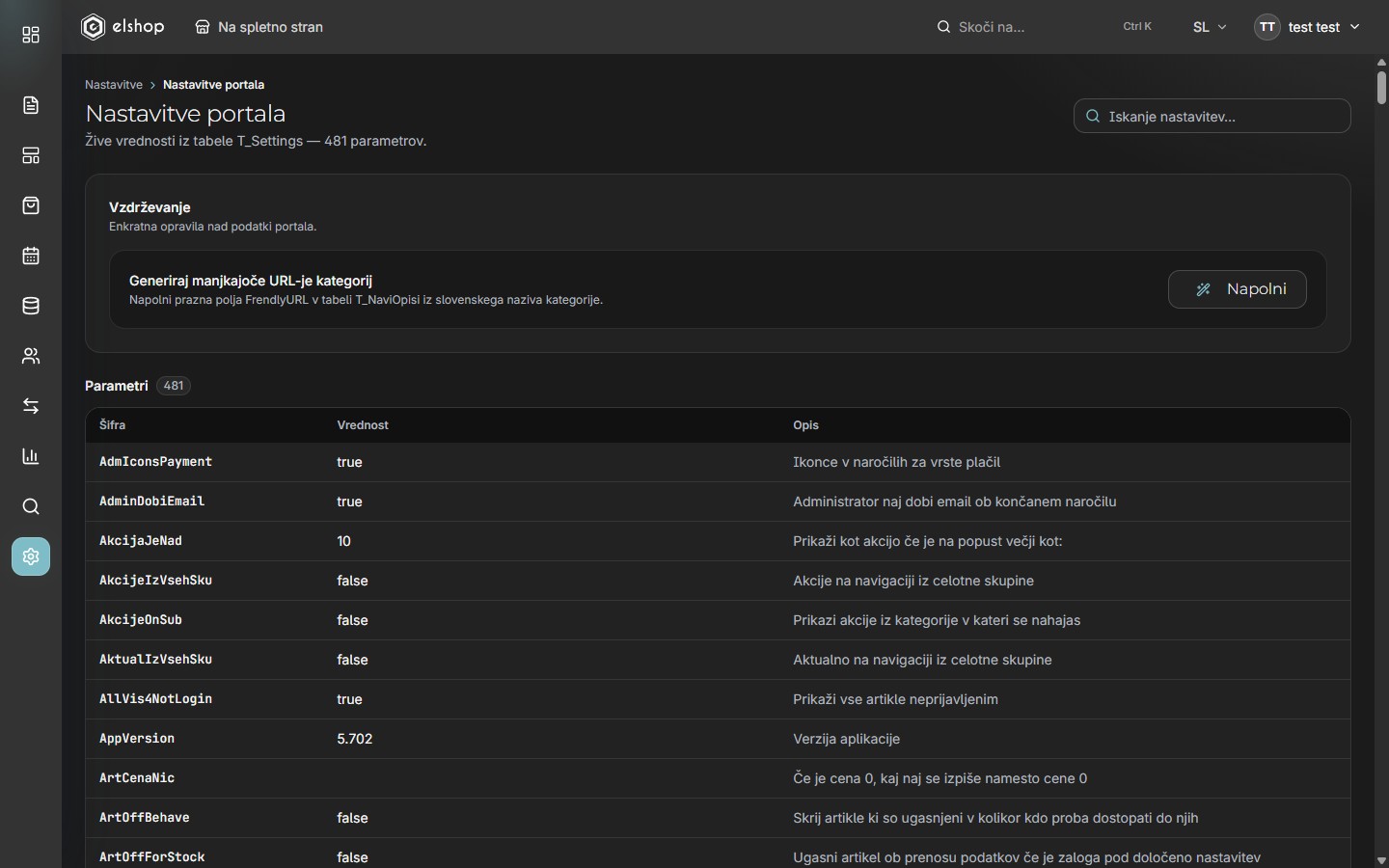The image size is (1389, 868).
Task: Click the Opis column header
Action: pyautogui.click(x=806, y=425)
